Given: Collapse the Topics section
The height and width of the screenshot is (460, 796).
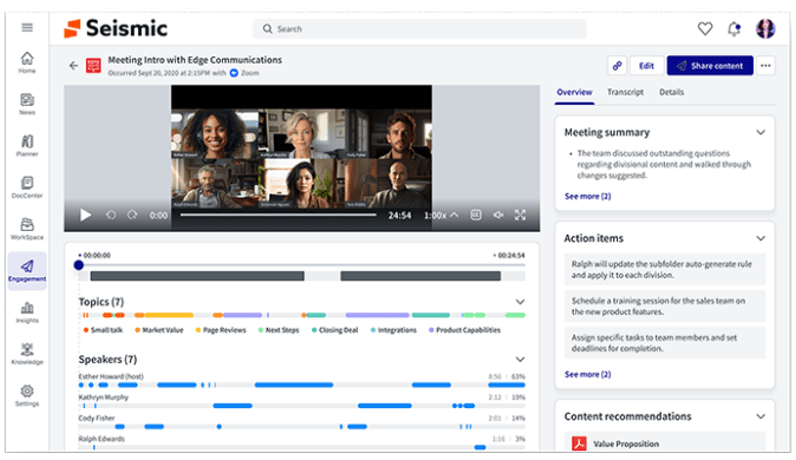Looking at the screenshot, I should (520, 301).
